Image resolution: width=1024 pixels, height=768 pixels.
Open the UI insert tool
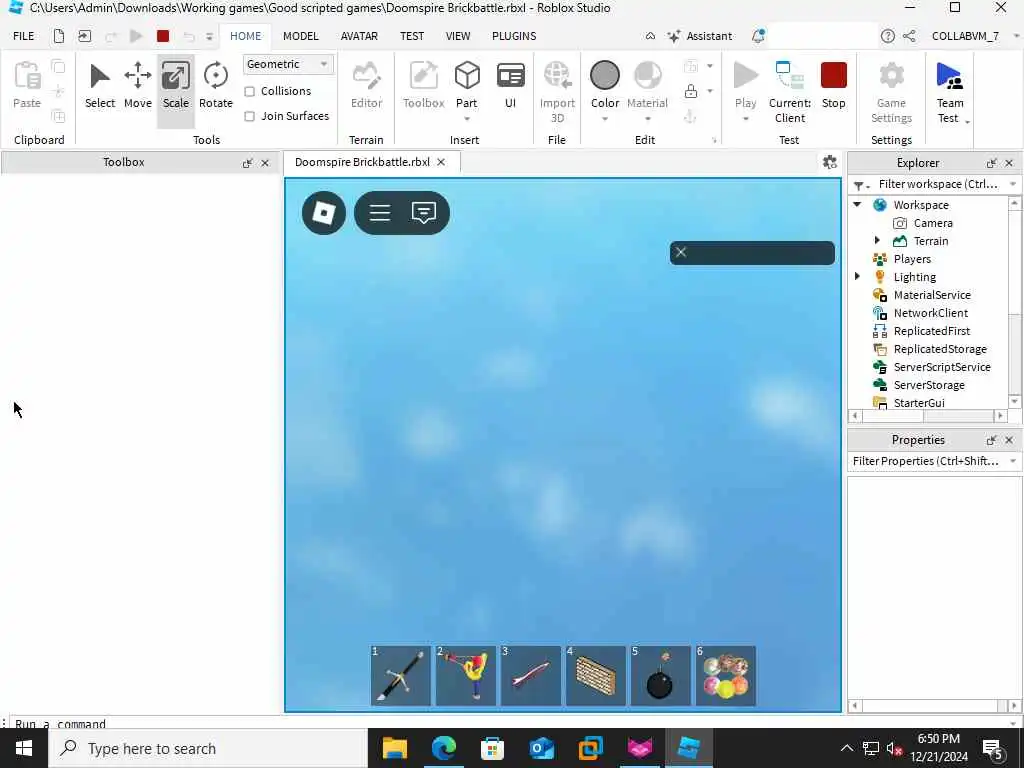[x=510, y=86]
